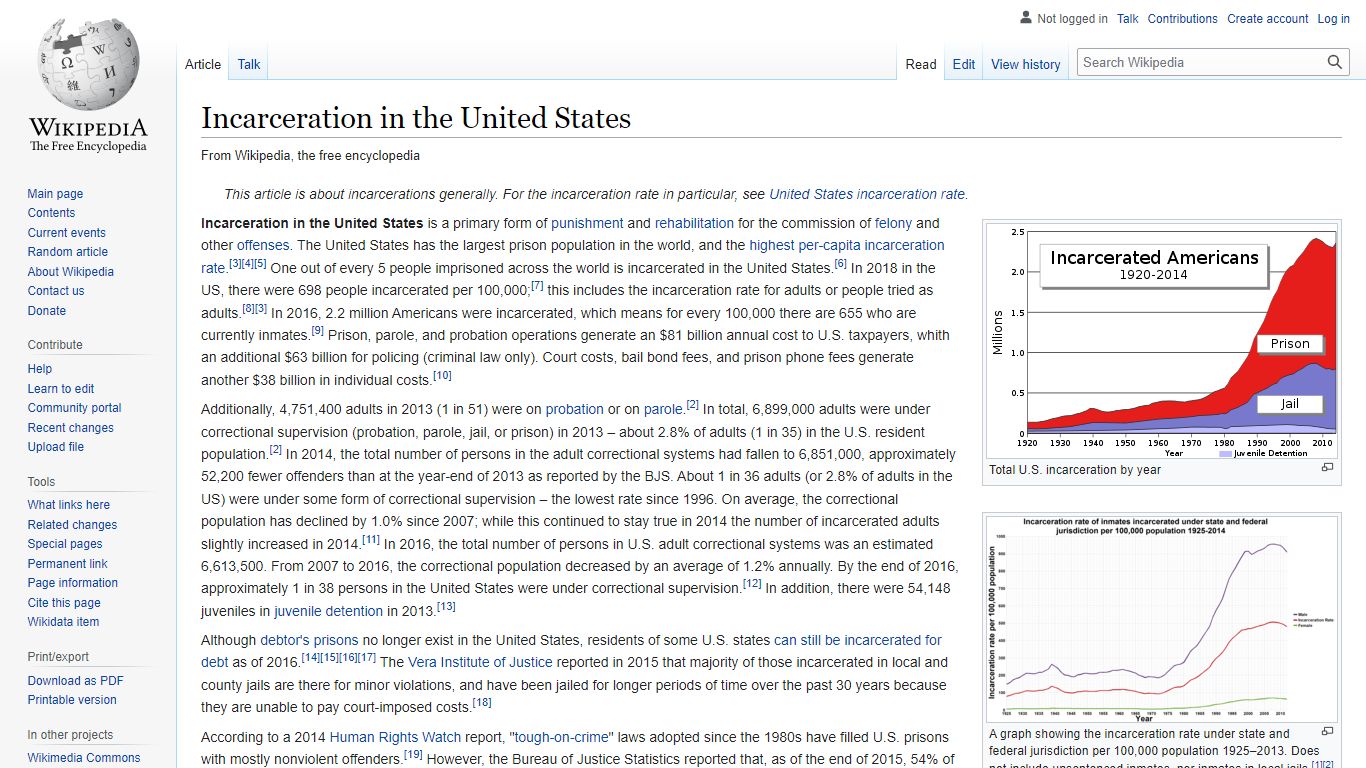Click the search magnifying glass icon
The image size is (1366, 768).
click(1335, 62)
